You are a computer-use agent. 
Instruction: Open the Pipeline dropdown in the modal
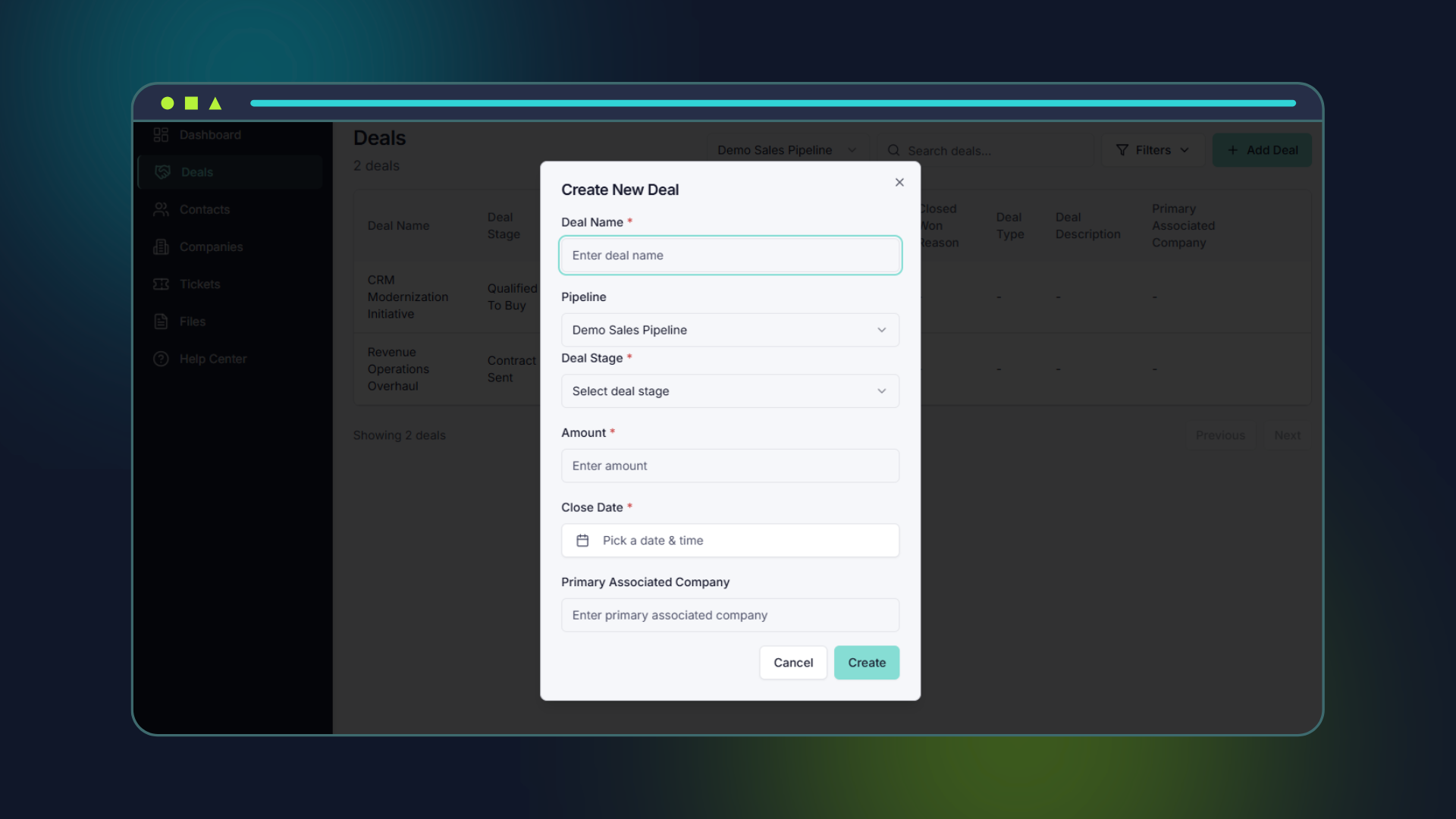(x=730, y=330)
